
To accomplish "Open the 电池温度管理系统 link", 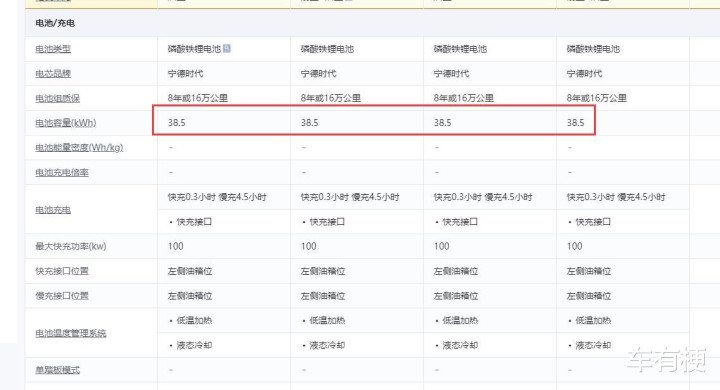I will click(x=70, y=333).
